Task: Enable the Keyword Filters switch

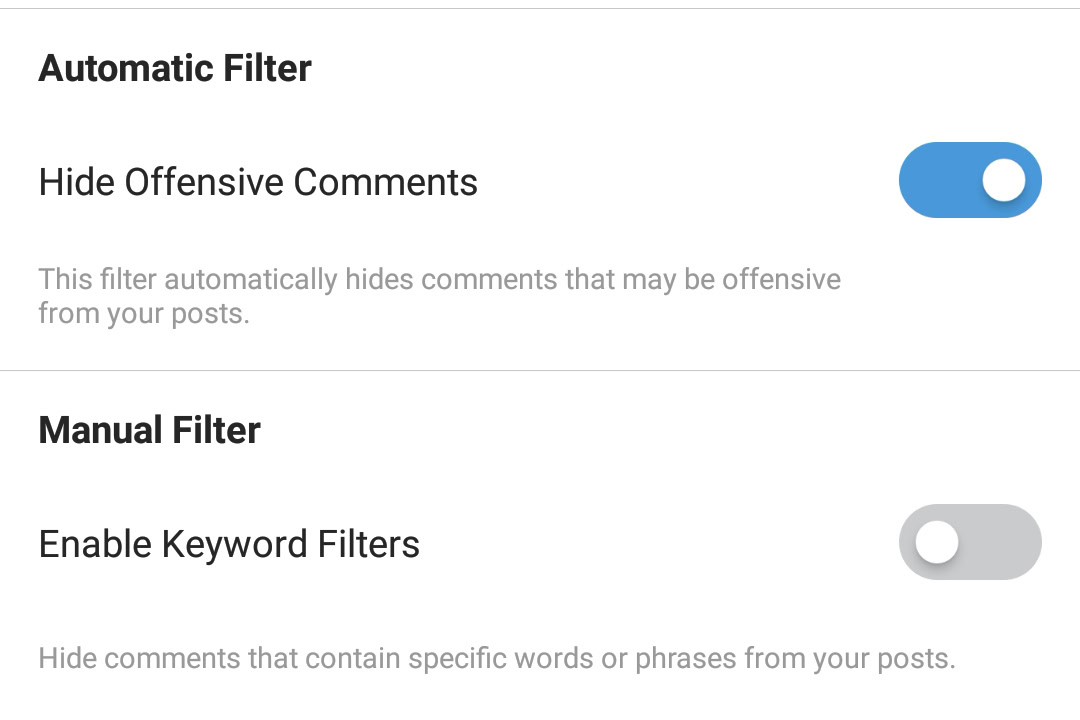Action: pos(969,542)
